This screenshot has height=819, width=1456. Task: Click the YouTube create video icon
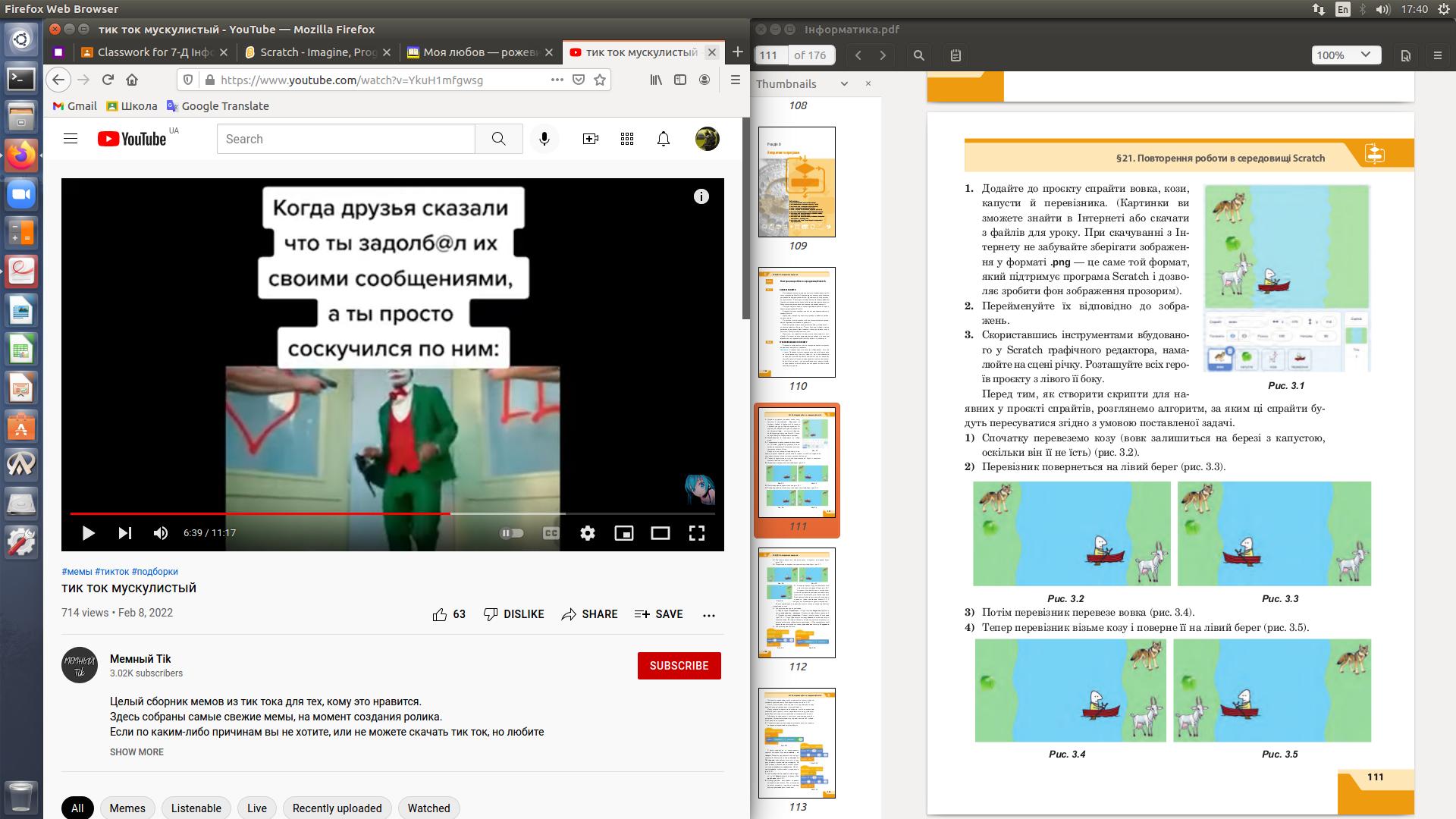[x=590, y=139]
